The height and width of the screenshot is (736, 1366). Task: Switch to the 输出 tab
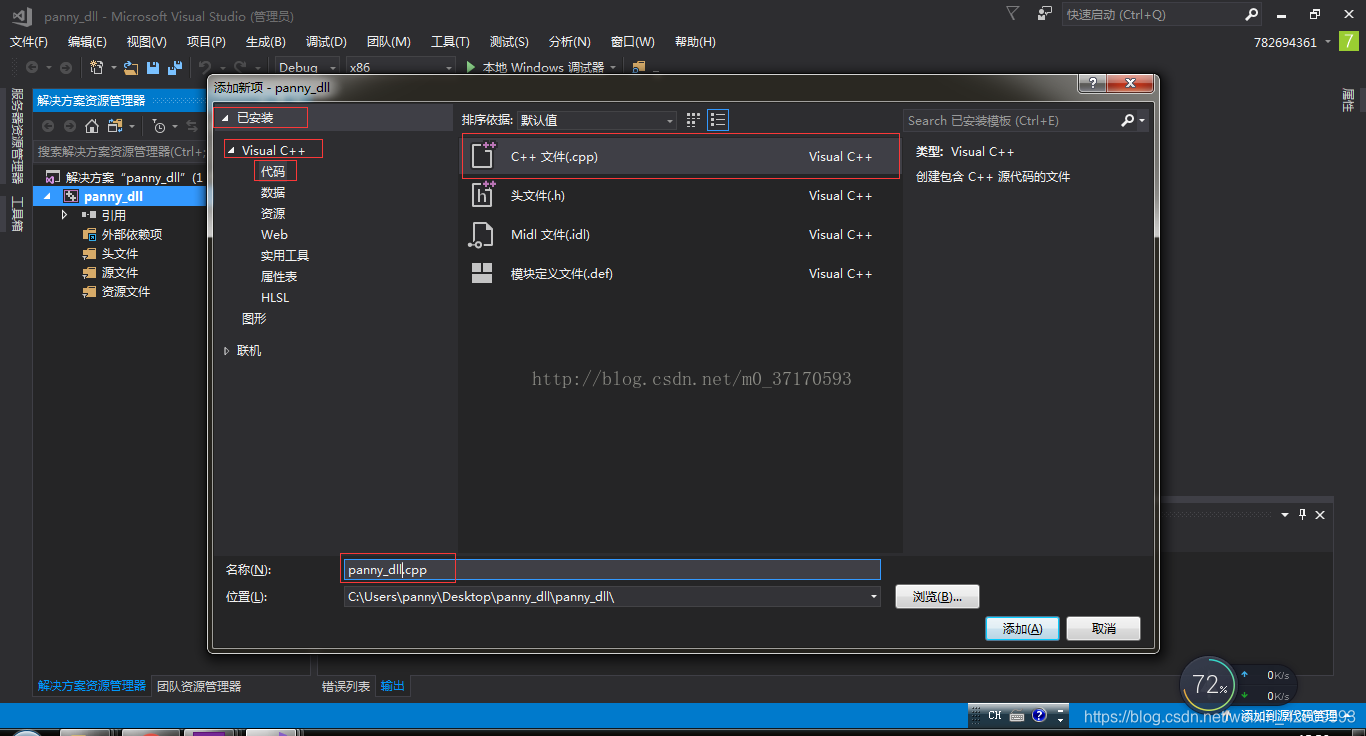pyautogui.click(x=393, y=687)
